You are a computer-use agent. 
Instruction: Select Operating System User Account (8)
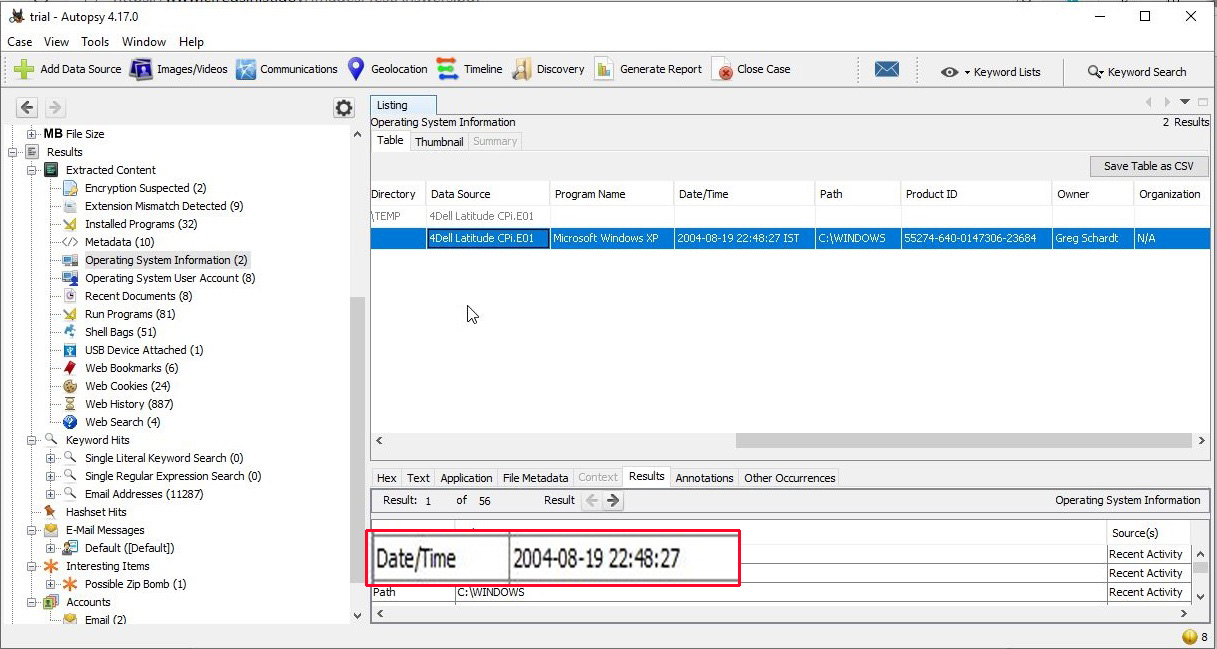click(x=170, y=278)
